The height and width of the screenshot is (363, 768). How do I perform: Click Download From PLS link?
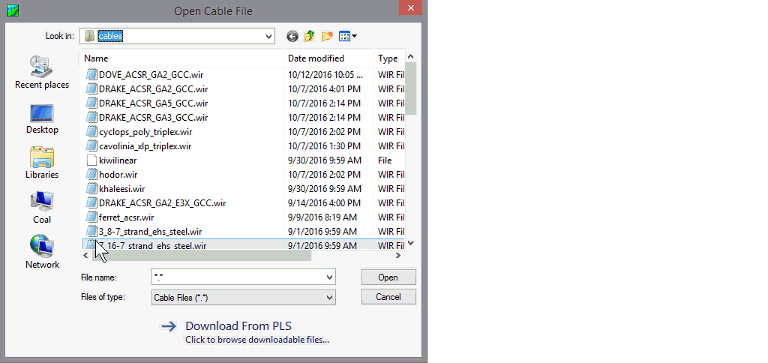click(239, 326)
